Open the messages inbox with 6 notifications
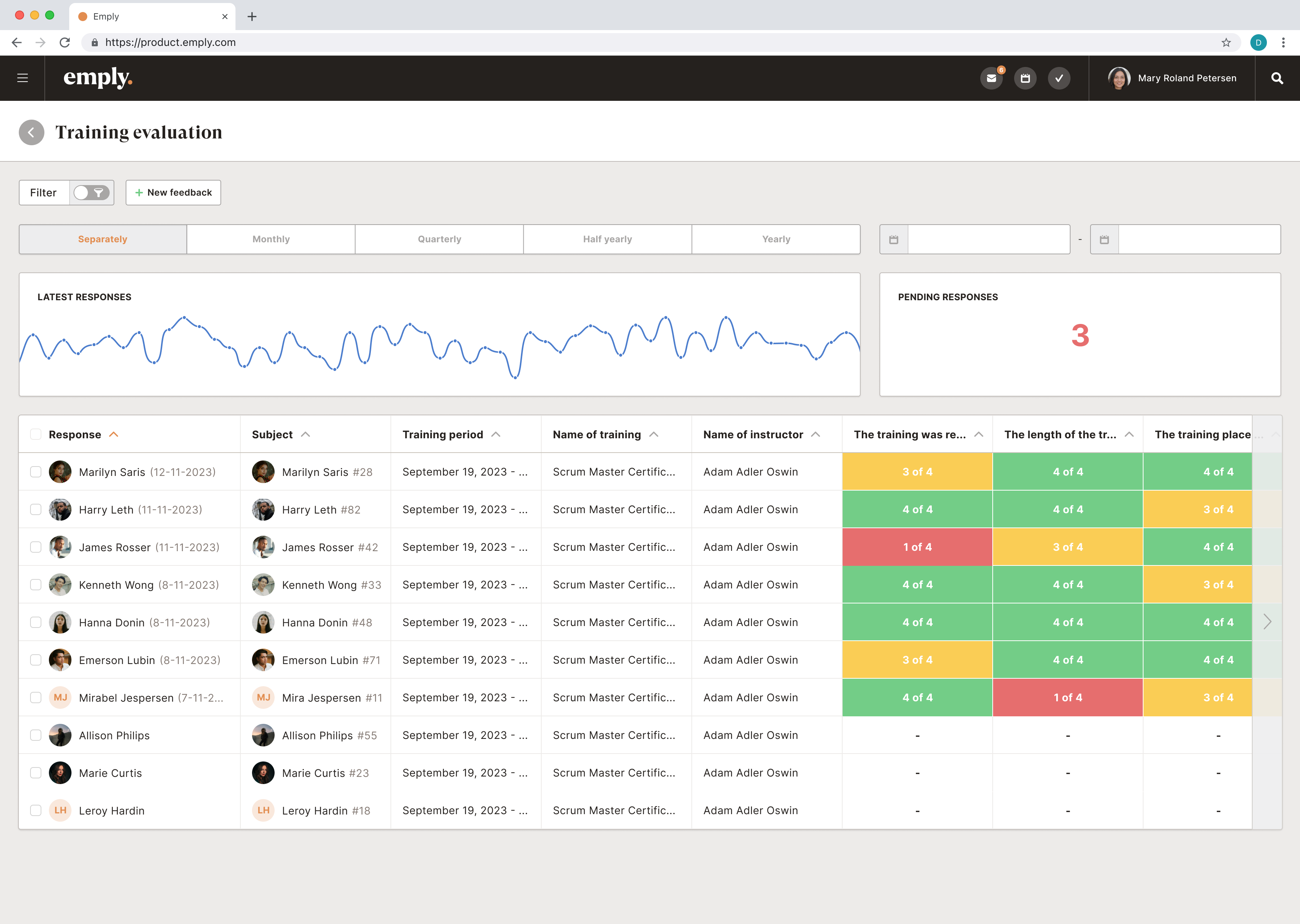The width and height of the screenshot is (1300, 924). (x=992, y=78)
